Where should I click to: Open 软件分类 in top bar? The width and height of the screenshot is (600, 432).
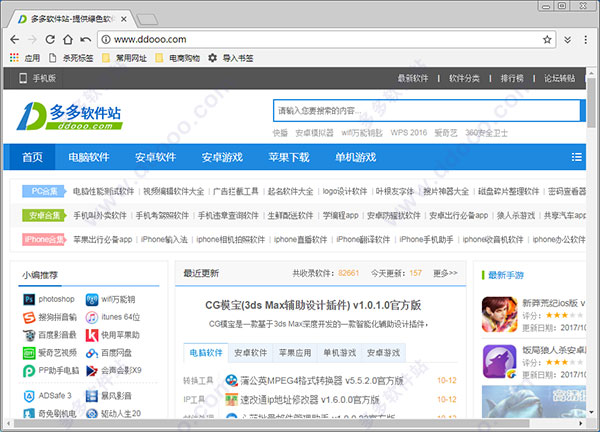point(464,78)
